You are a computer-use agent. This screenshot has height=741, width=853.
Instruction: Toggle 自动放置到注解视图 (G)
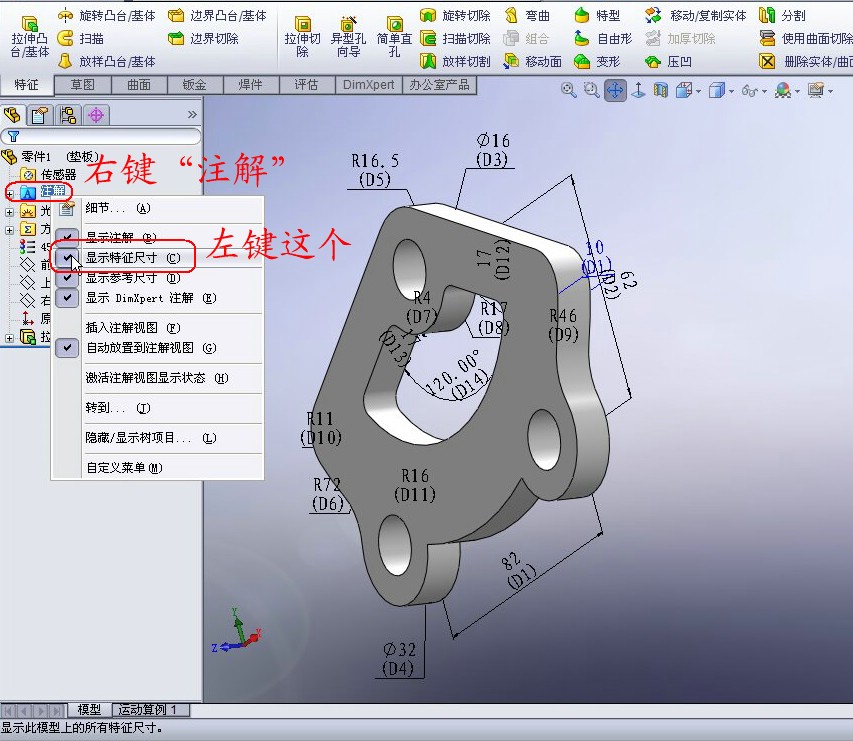151,348
